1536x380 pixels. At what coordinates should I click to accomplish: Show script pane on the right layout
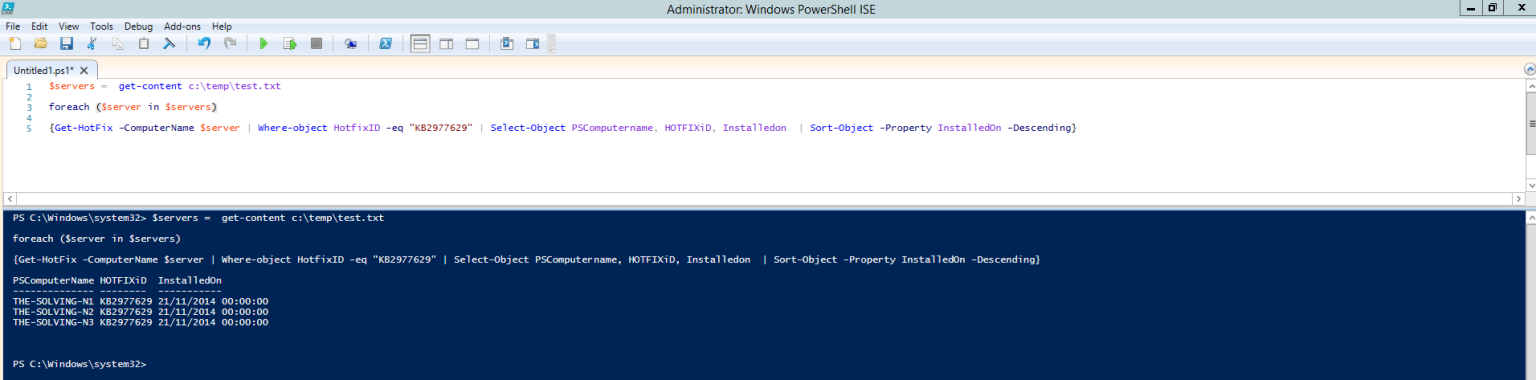click(446, 43)
